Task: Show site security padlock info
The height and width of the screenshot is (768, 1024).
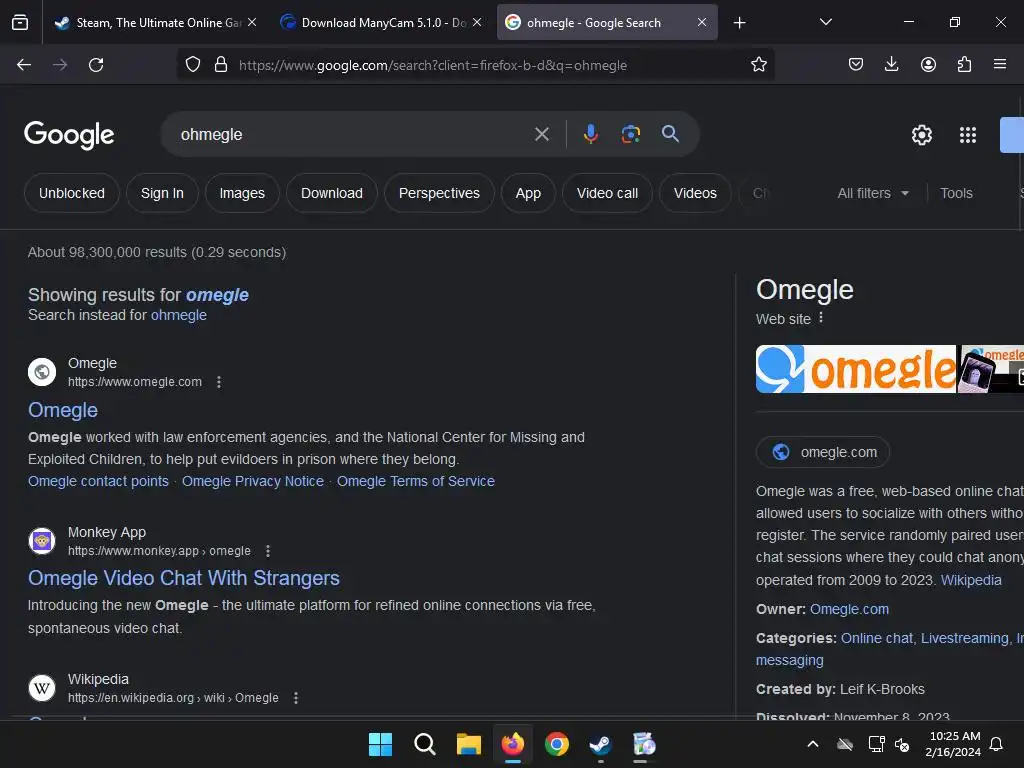Action: (x=221, y=65)
